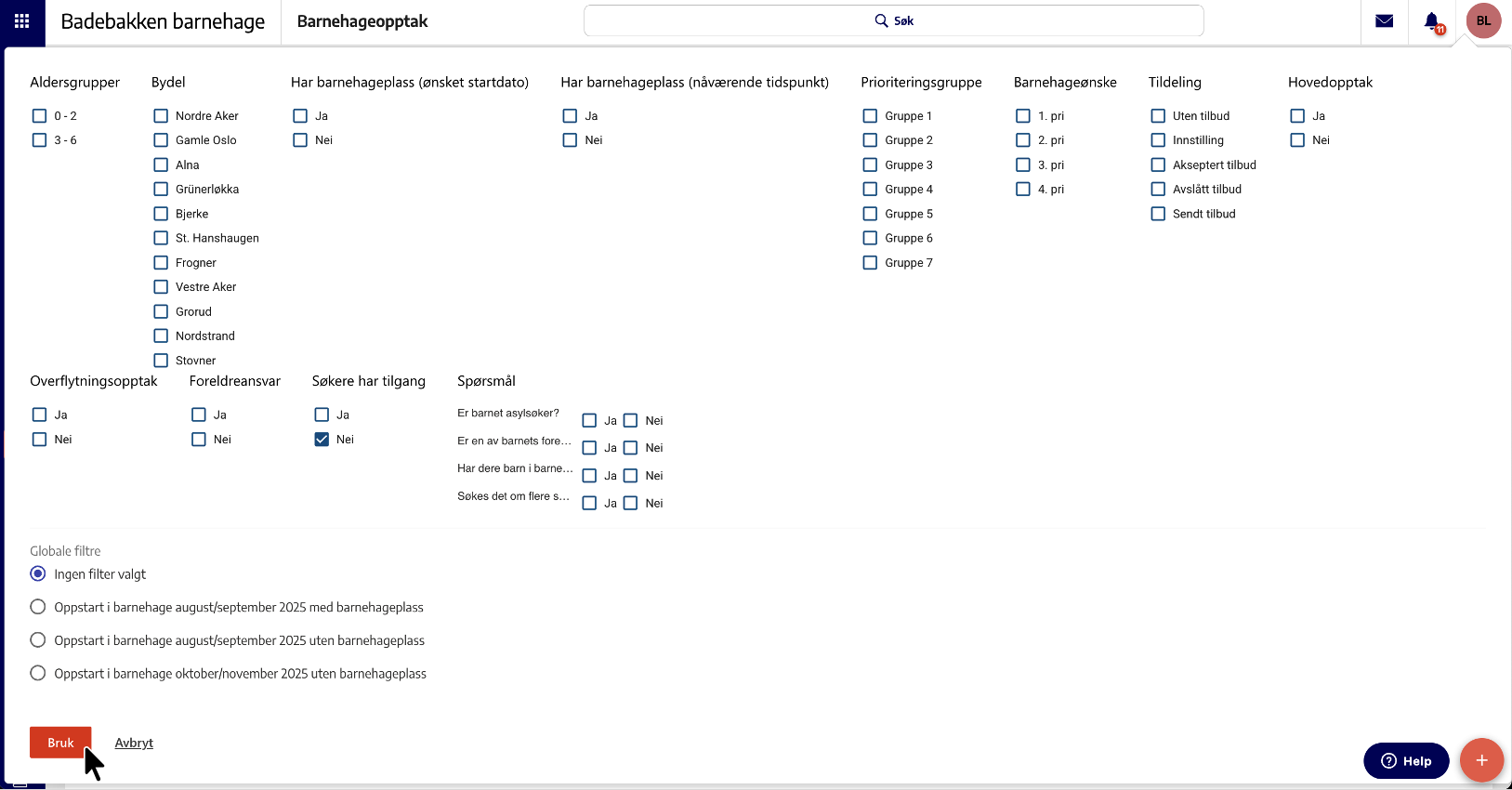Open notifications bell icon
This screenshot has width=1512, height=790.
pos(1432,20)
